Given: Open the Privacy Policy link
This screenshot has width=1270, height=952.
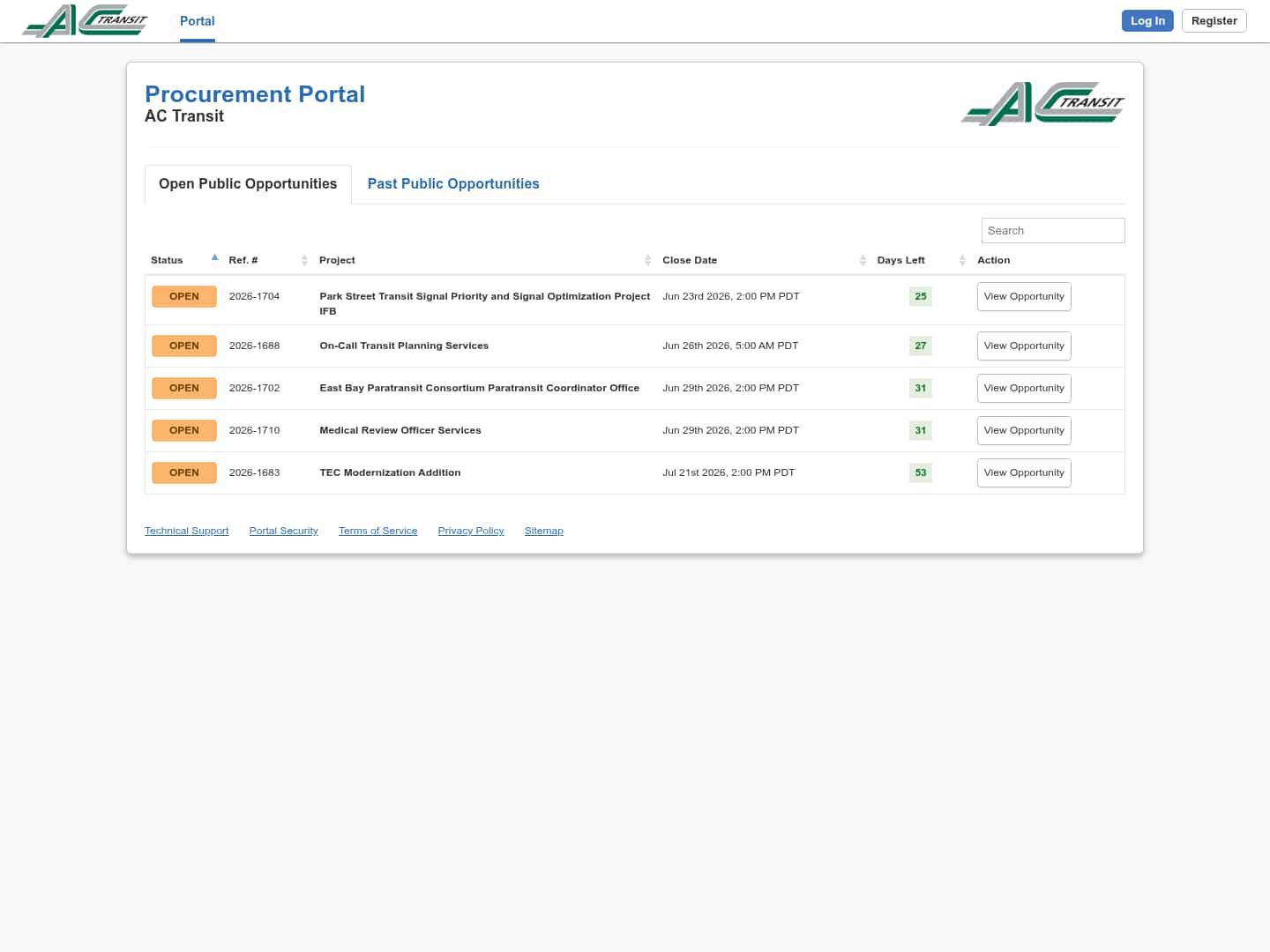Looking at the screenshot, I should 471,531.
